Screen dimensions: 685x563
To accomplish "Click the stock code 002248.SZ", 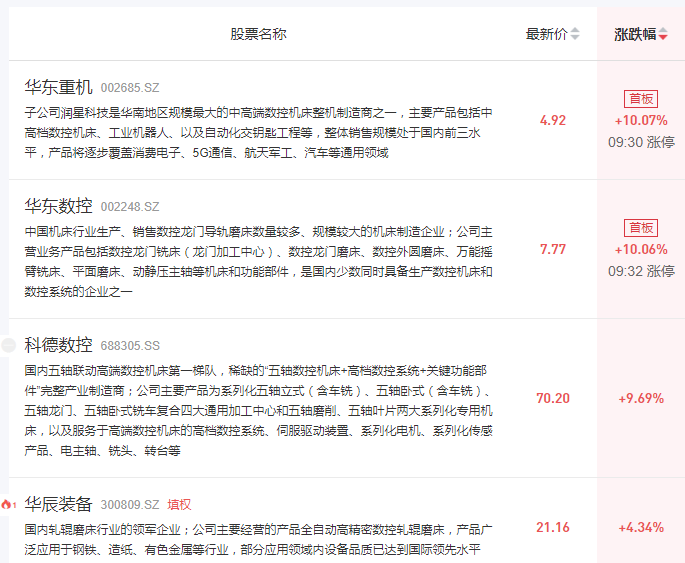I will pos(130,207).
